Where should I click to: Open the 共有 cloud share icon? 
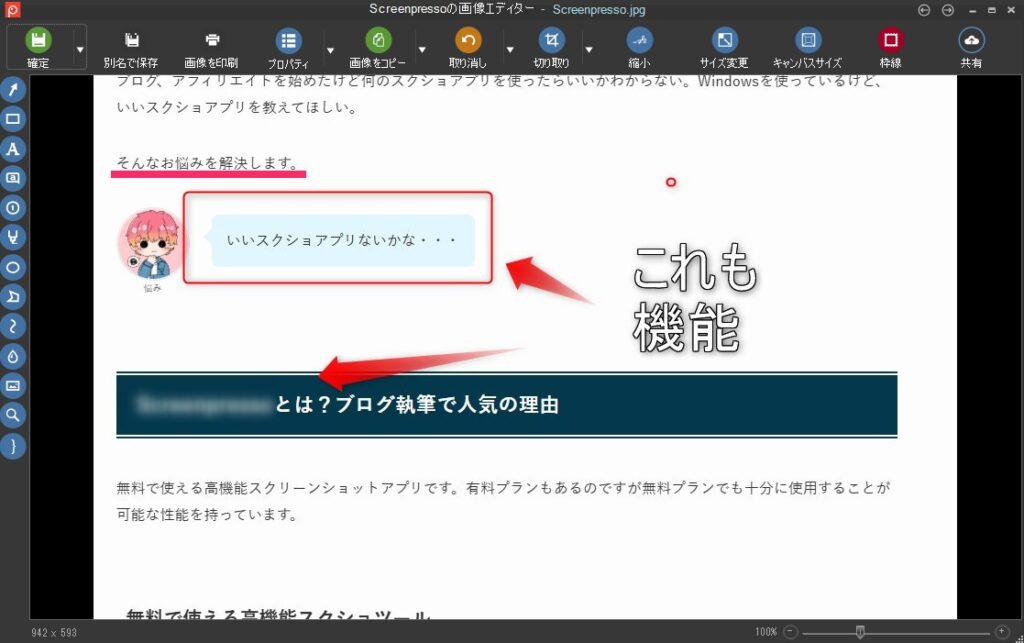[x=970, y=40]
